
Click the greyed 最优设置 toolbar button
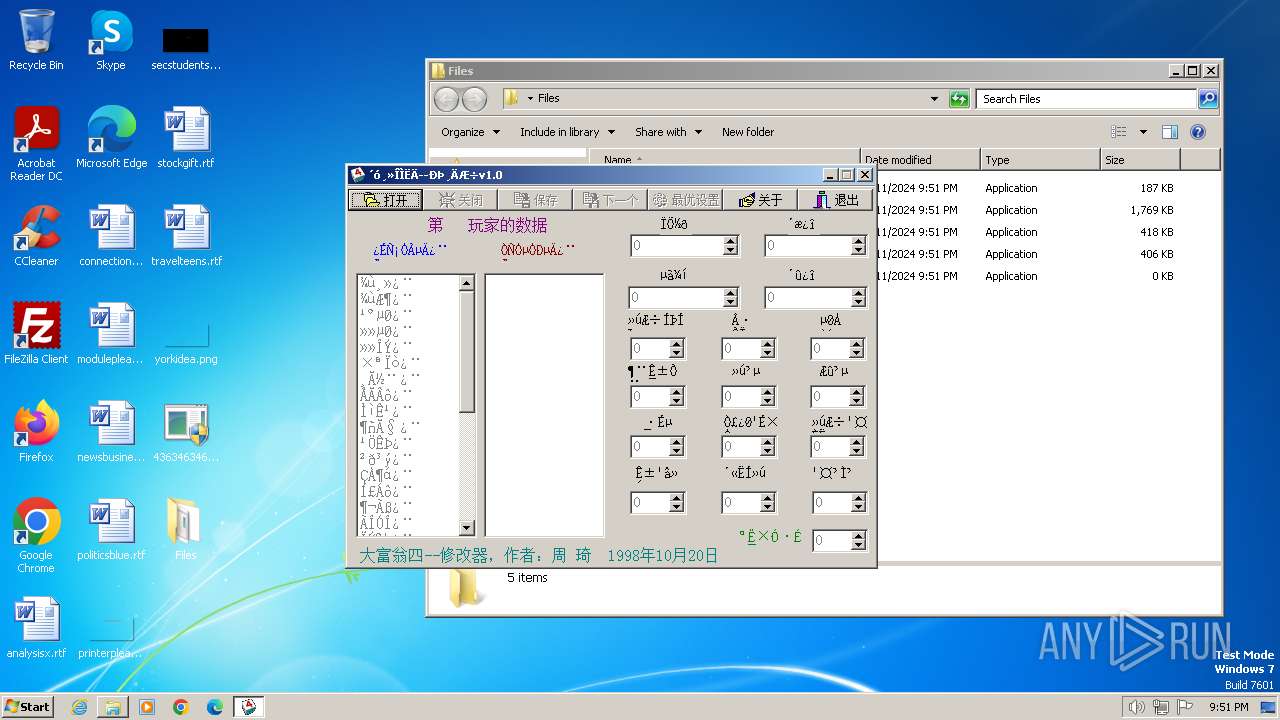click(685, 200)
